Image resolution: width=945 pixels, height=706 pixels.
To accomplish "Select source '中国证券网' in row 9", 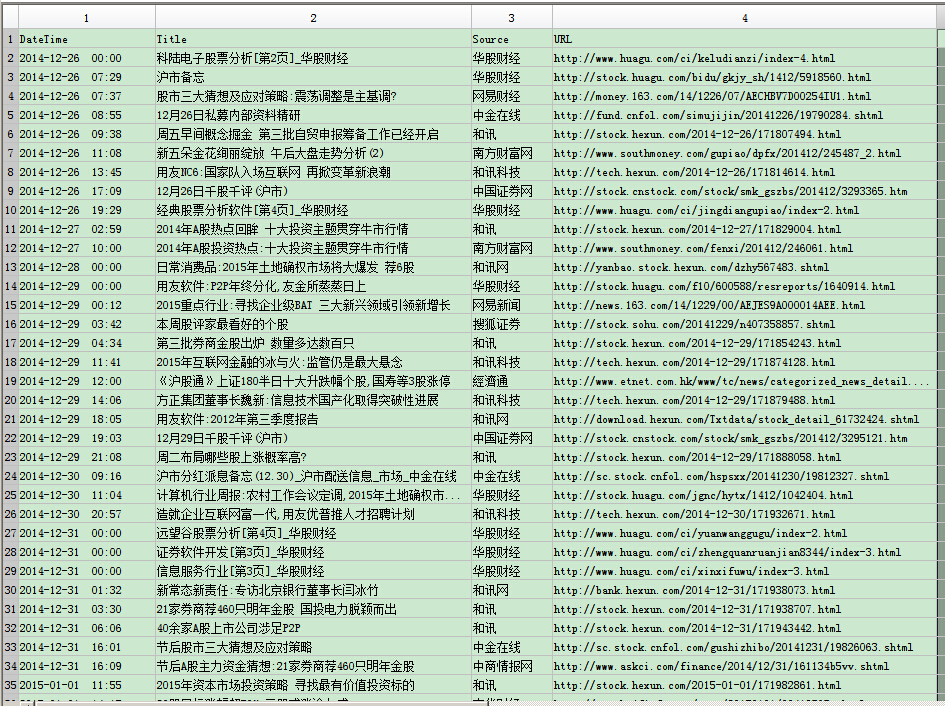I will pyautogui.click(x=512, y=191).
